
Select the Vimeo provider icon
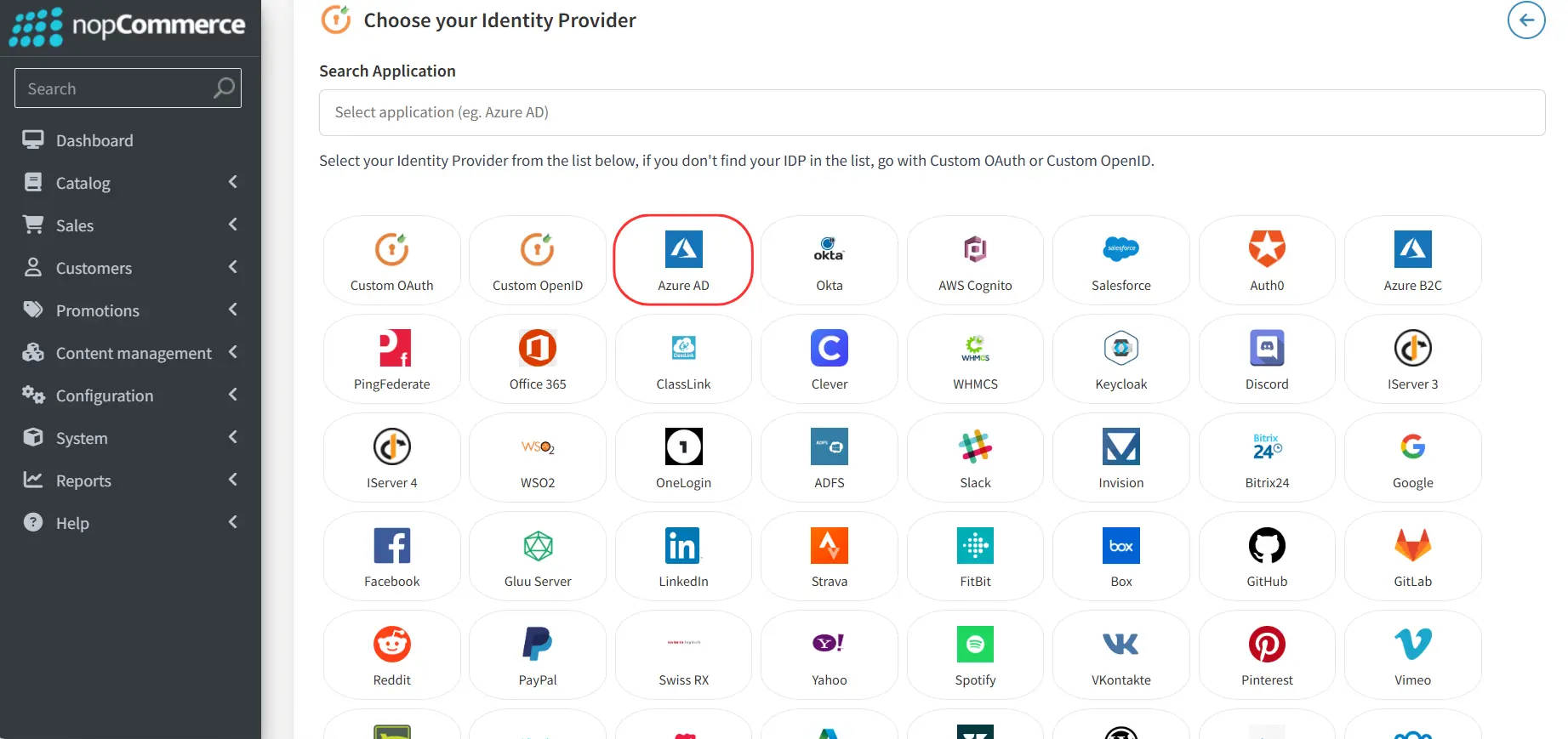tap(1413, 644)
